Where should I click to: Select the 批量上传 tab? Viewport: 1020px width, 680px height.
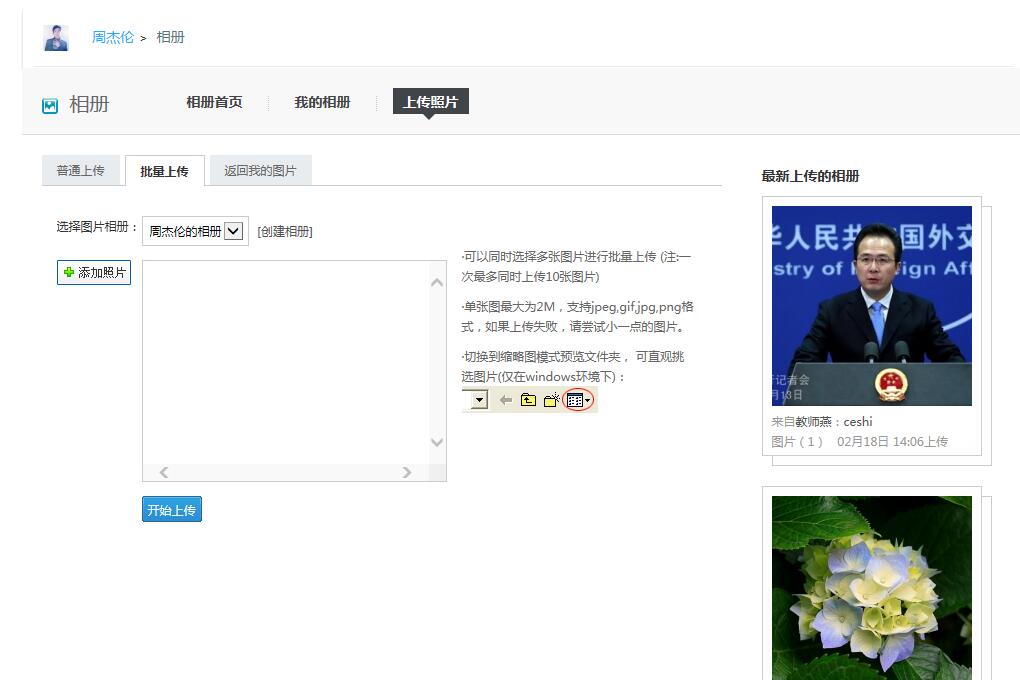[x=165, y=171]
